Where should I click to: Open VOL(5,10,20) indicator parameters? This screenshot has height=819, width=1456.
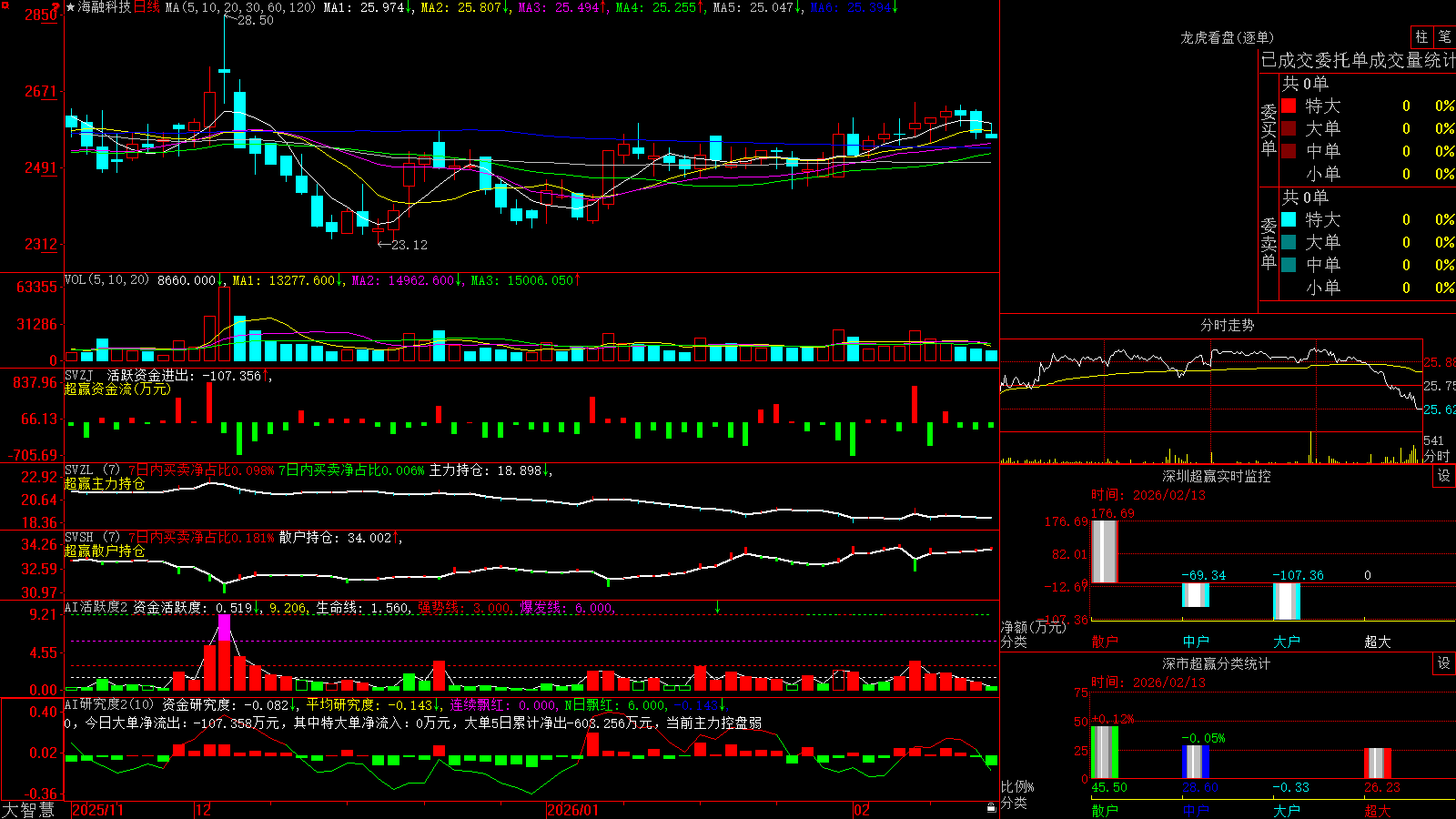106,280
